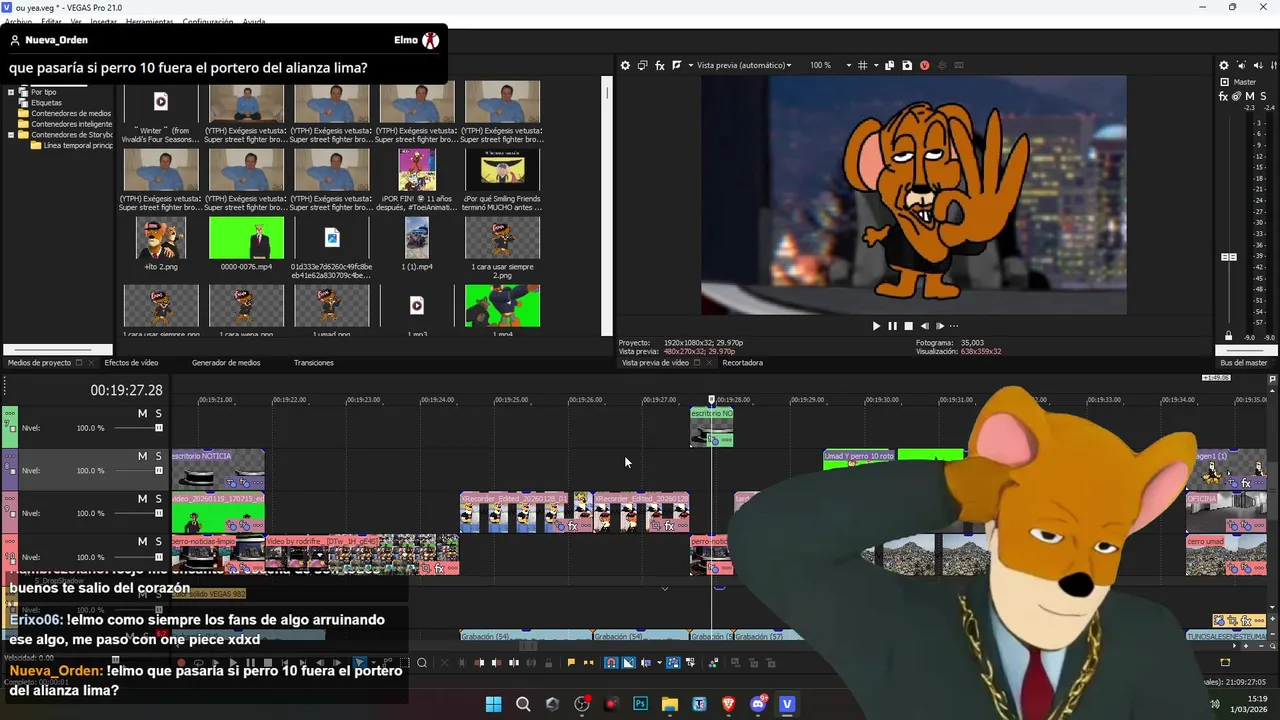Viewport: 1280px width, 720px height.
Task: Insert a marker with the yellow marker icon
Action: tap(571, 662)
